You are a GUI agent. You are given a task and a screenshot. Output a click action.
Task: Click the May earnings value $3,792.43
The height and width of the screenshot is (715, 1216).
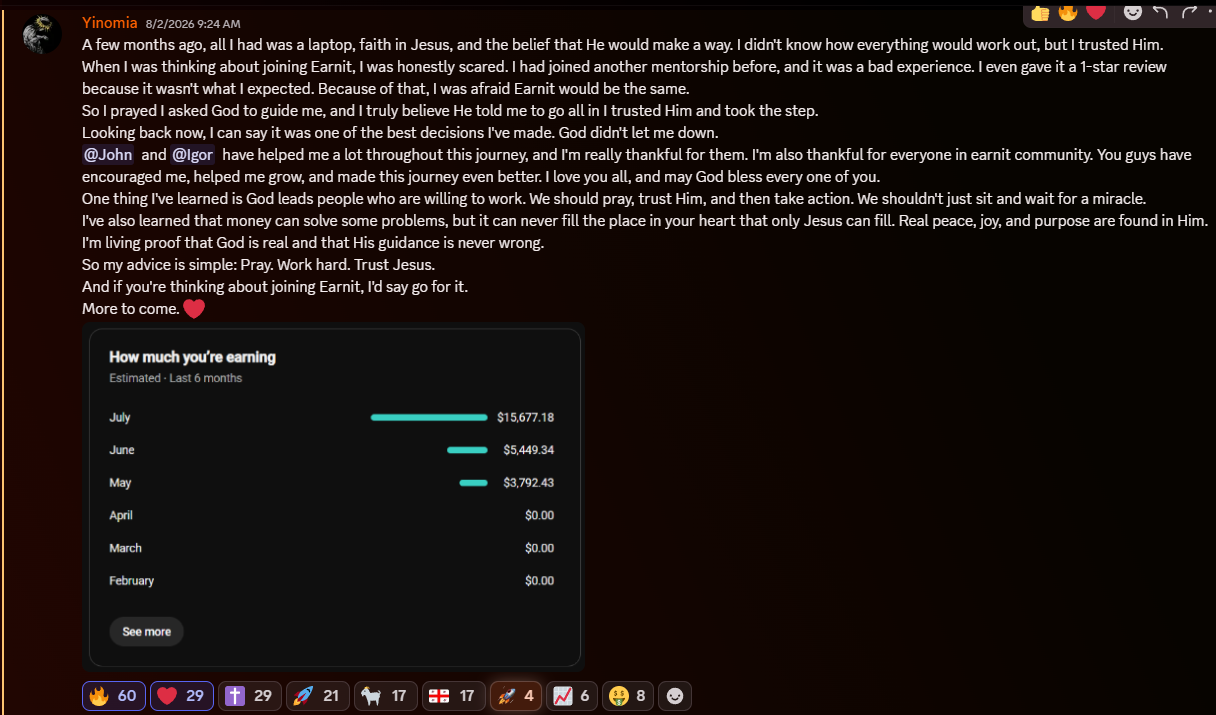click(x=529, y=483)
